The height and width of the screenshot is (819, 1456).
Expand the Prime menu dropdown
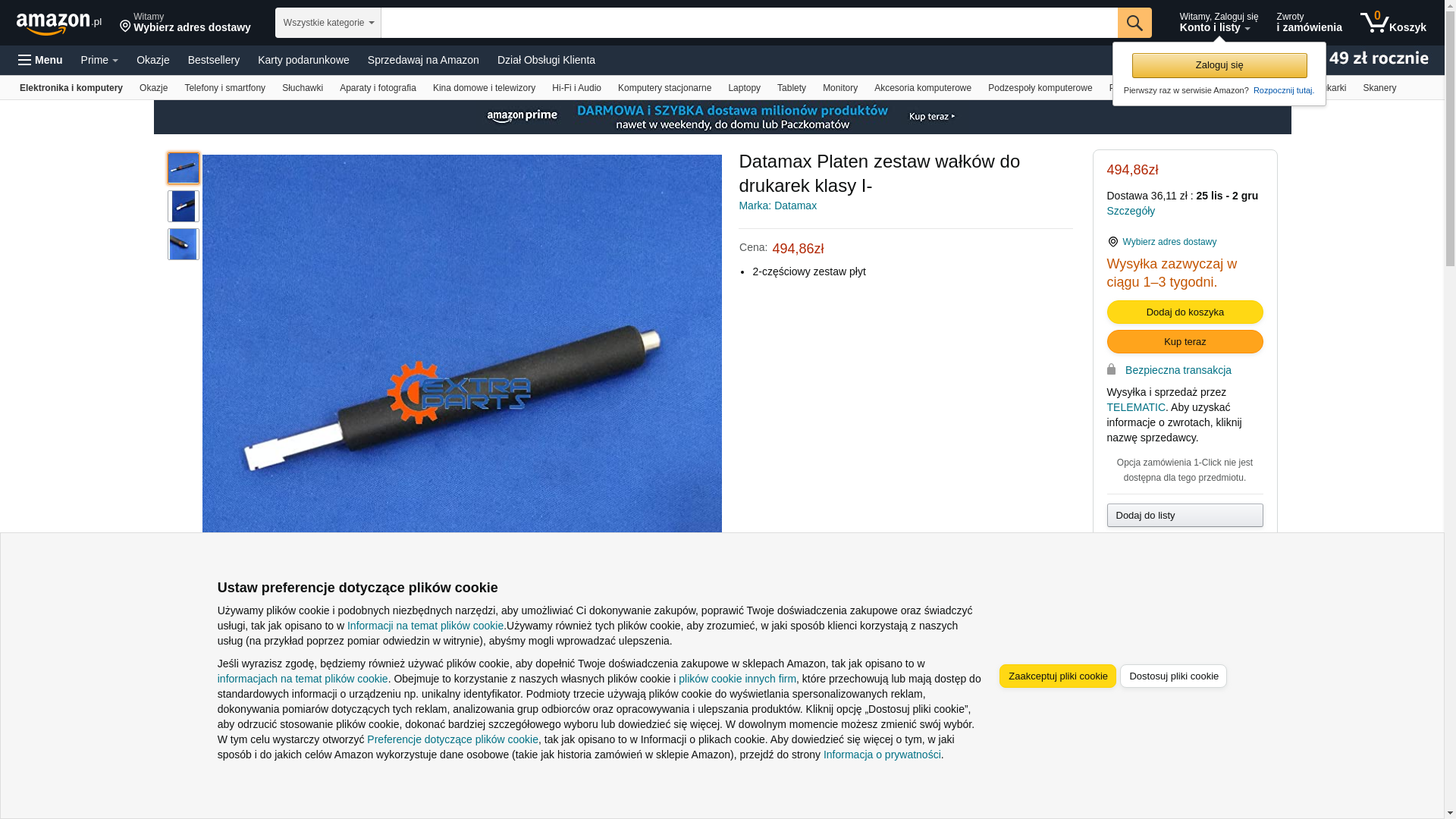99,60
